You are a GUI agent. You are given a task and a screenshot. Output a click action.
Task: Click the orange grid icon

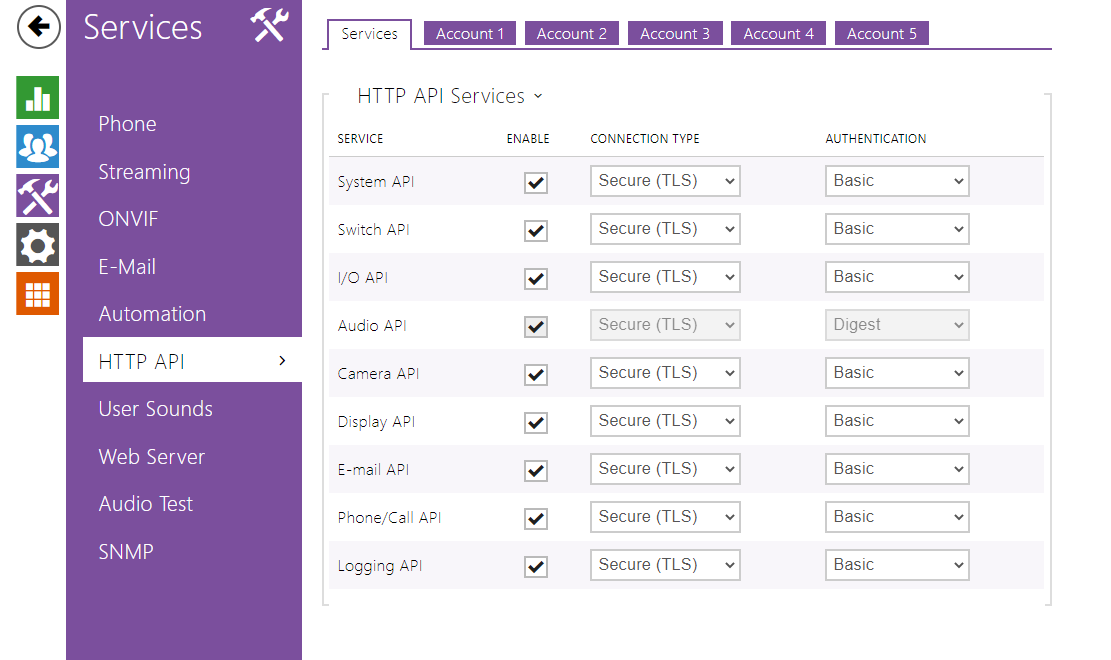38,293
